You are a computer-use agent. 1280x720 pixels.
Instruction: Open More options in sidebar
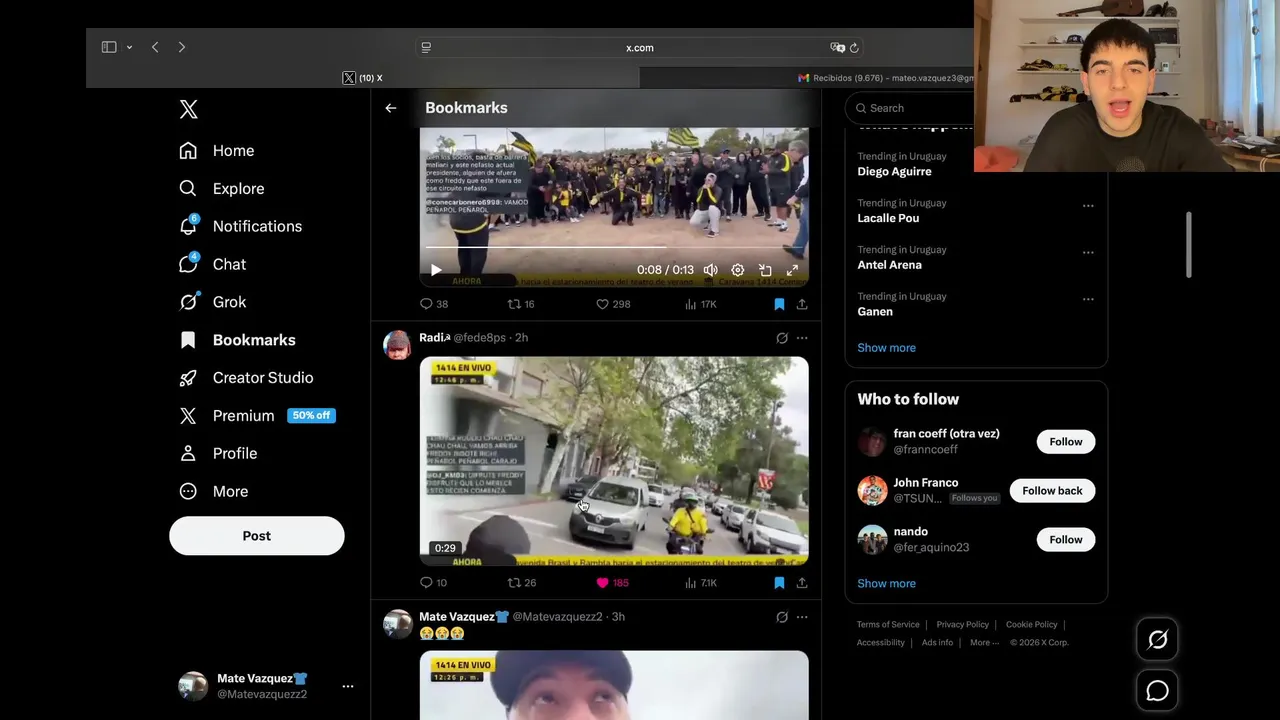pyautogui.click(x=213, y=492)
